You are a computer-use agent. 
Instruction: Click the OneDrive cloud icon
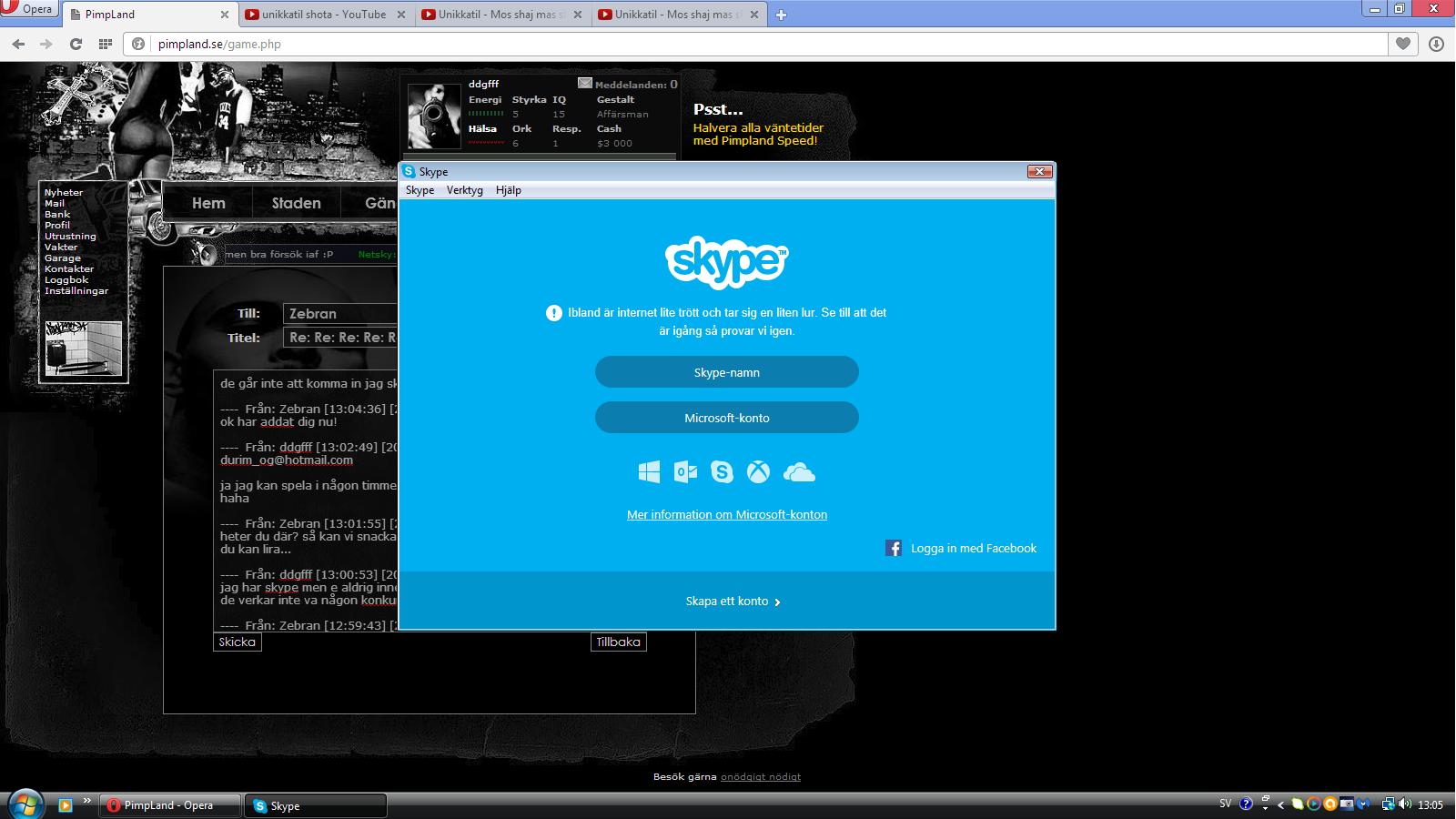pyautogui.click(x=799, y=471)
